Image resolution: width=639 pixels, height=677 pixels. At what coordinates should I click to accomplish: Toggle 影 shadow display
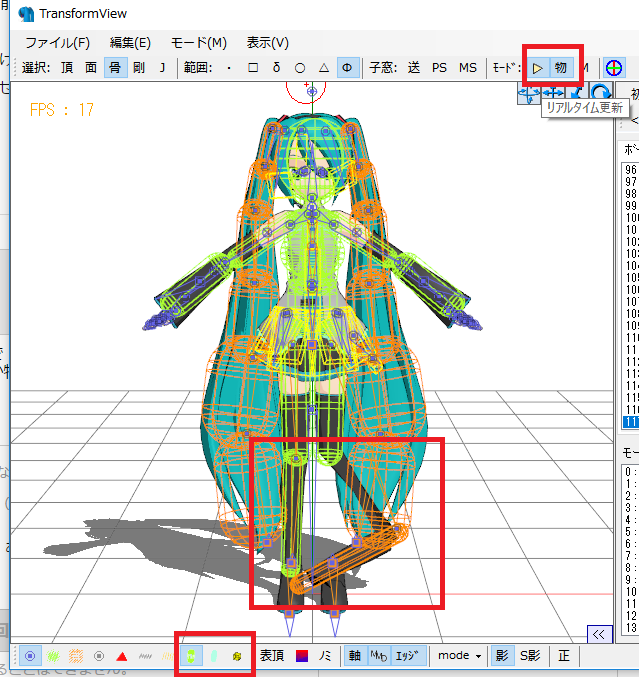502,656
